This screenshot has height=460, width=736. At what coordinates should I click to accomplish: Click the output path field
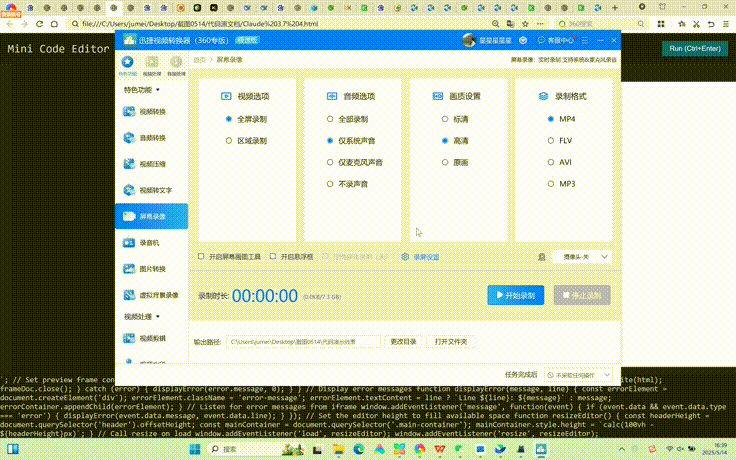click(304, 342)
